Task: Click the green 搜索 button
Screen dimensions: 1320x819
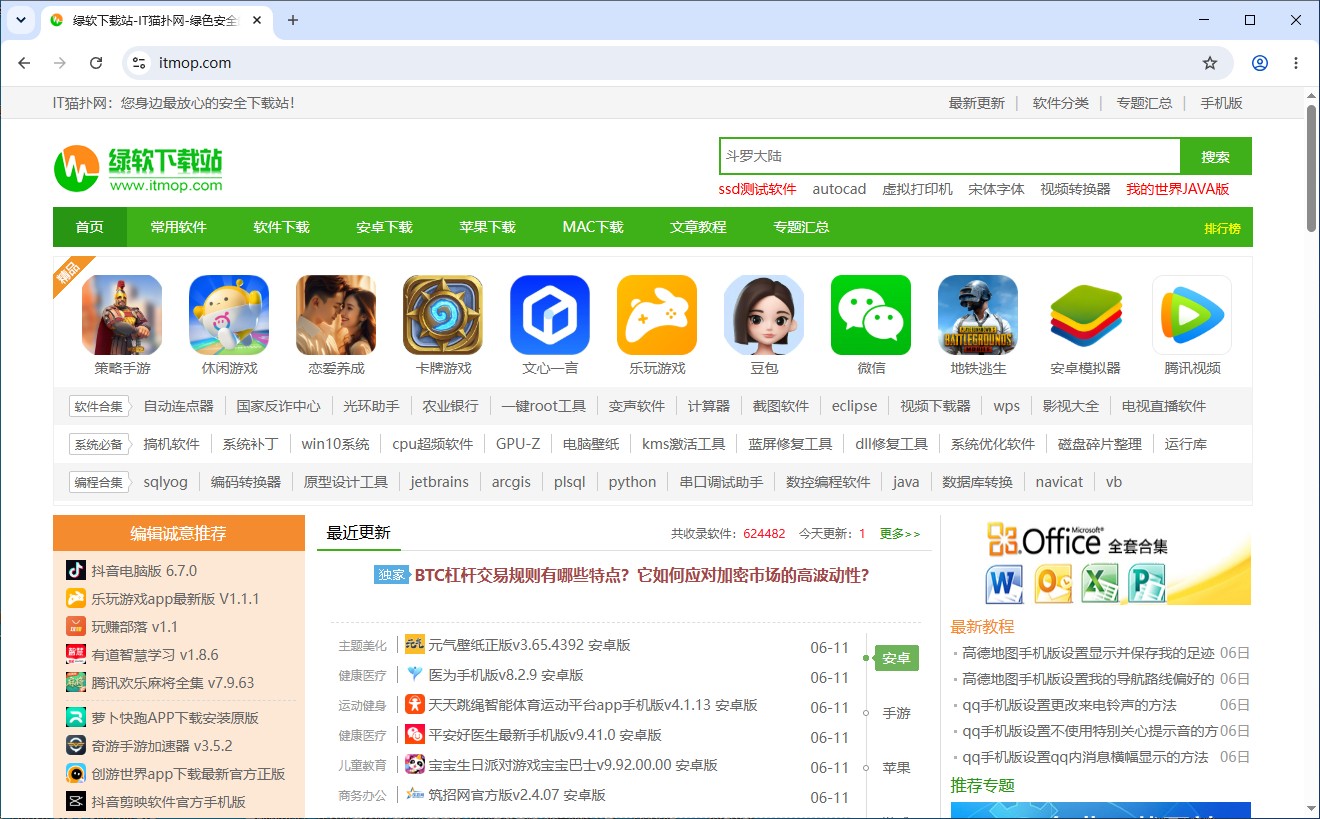Action: coord(1216,157)
